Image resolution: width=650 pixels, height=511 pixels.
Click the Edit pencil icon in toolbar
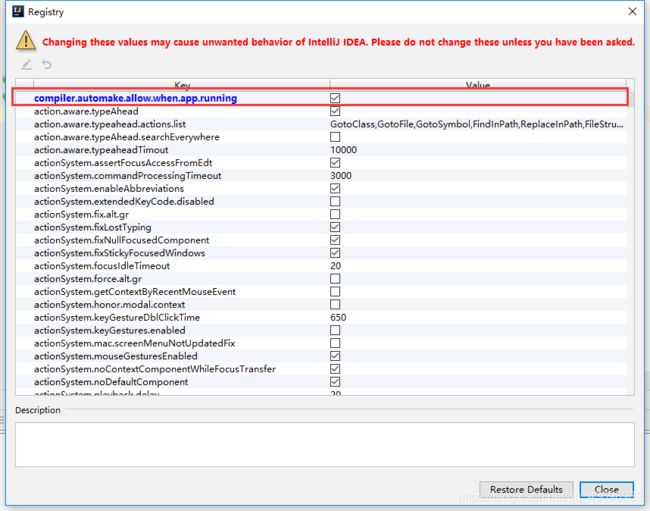27,65
